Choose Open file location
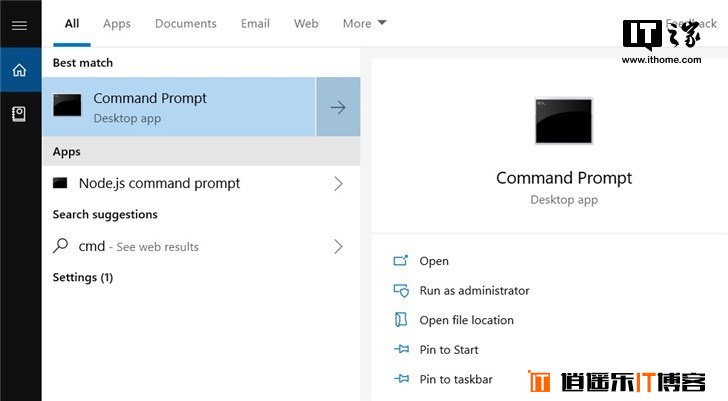 [467, 320]
